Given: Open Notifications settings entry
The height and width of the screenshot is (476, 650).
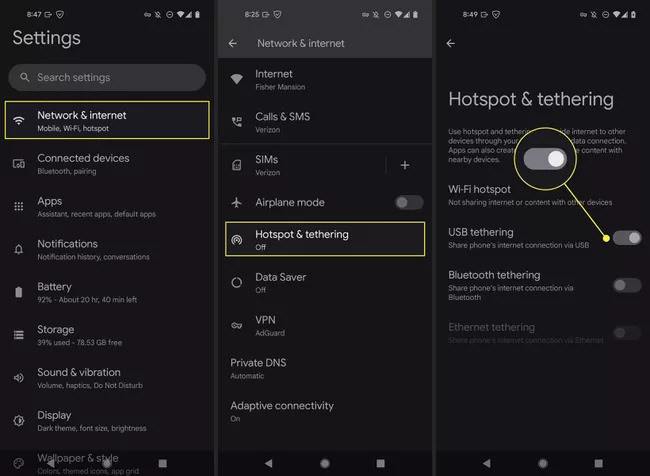Looking at the screenshot, I should coord(107,250).
